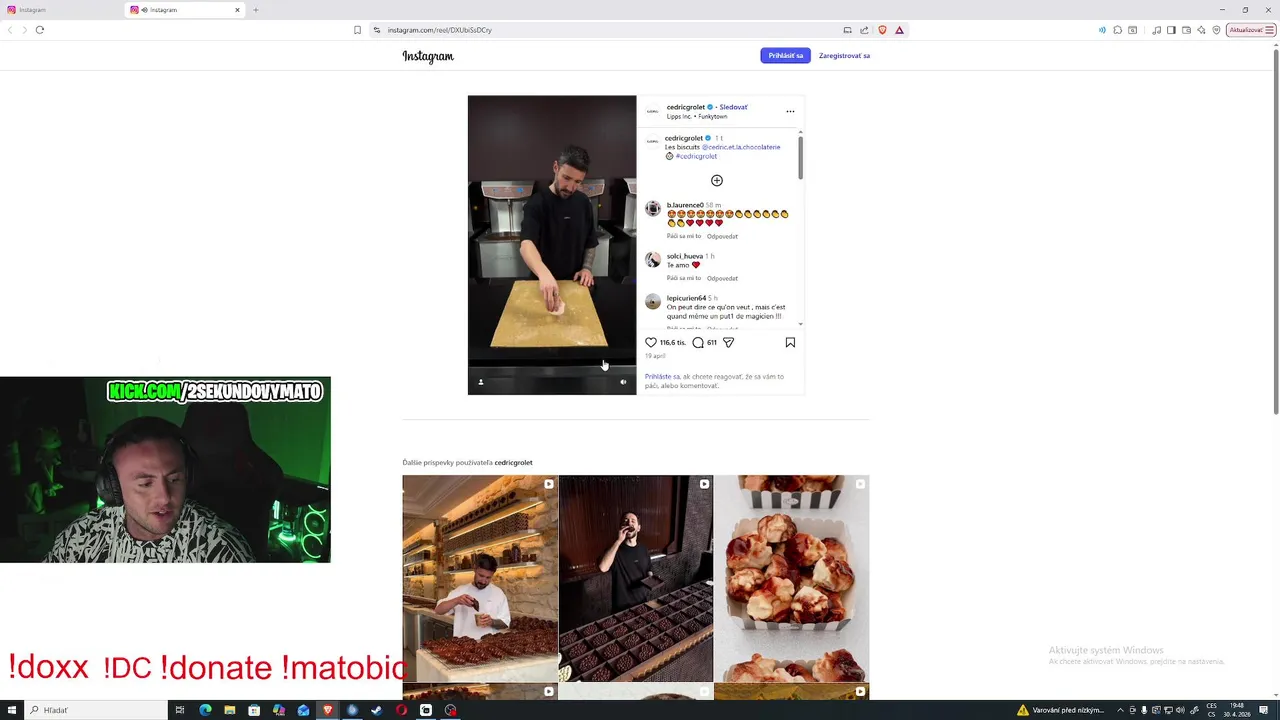1280x720 pixels.
Task: Open Brave Rewards triangle icon
Action: click(899, 30)
